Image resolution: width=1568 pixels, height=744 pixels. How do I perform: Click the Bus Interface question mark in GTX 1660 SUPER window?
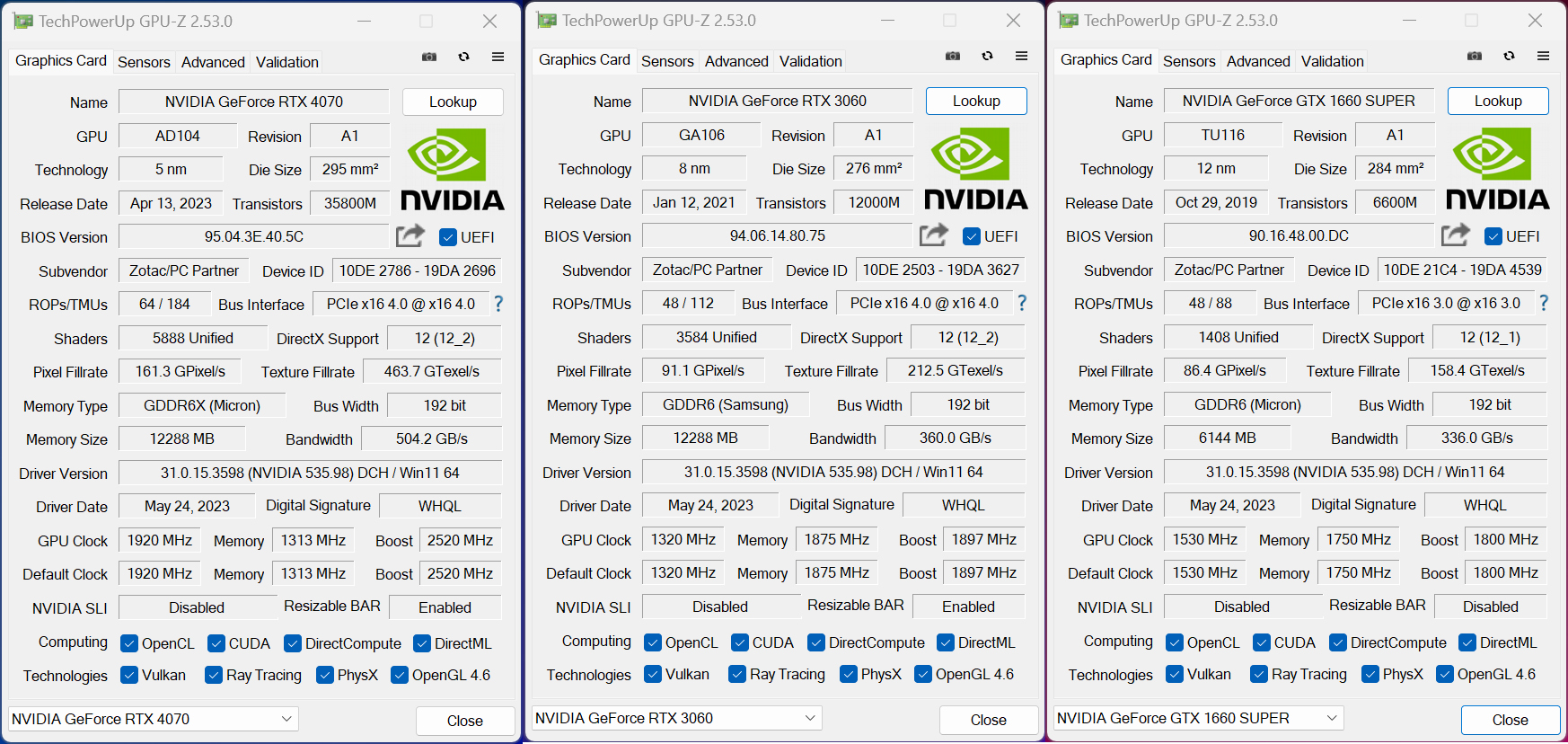coord(1544,303)
